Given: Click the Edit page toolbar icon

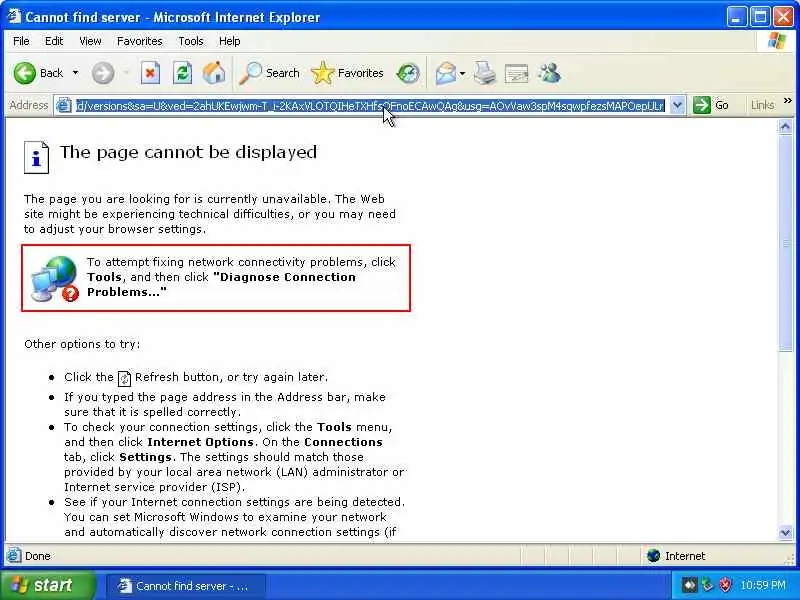Looking at the screenshot, I should coord(516,73).
